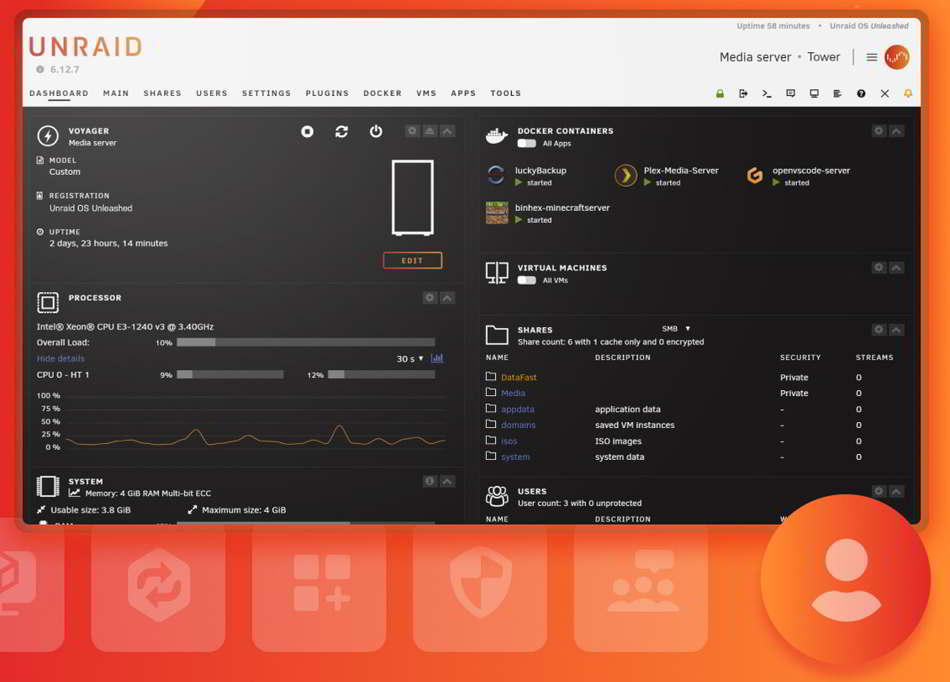Open the Voyager panel gear settings
950x682 pixels.
pos(412,131)
